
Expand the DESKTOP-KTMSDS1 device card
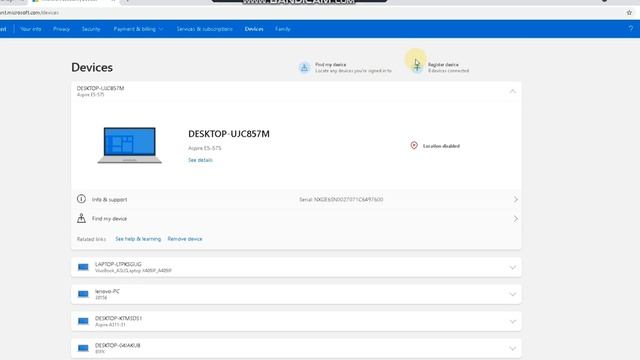[513, 322]
